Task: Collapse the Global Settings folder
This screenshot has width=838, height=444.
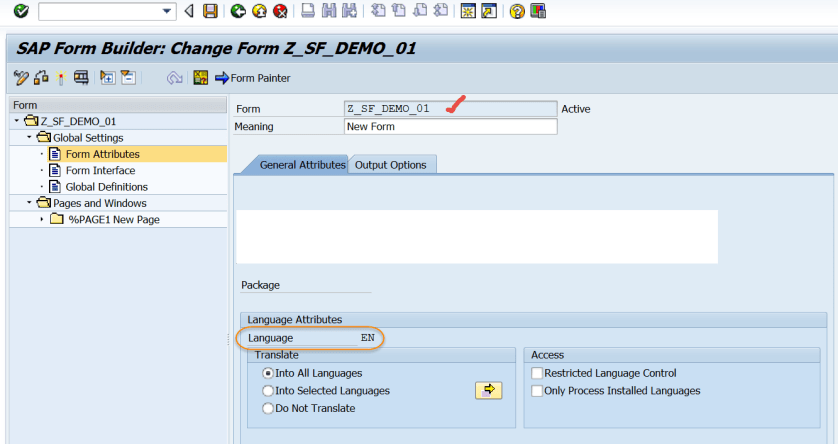Action: [29, 137]
